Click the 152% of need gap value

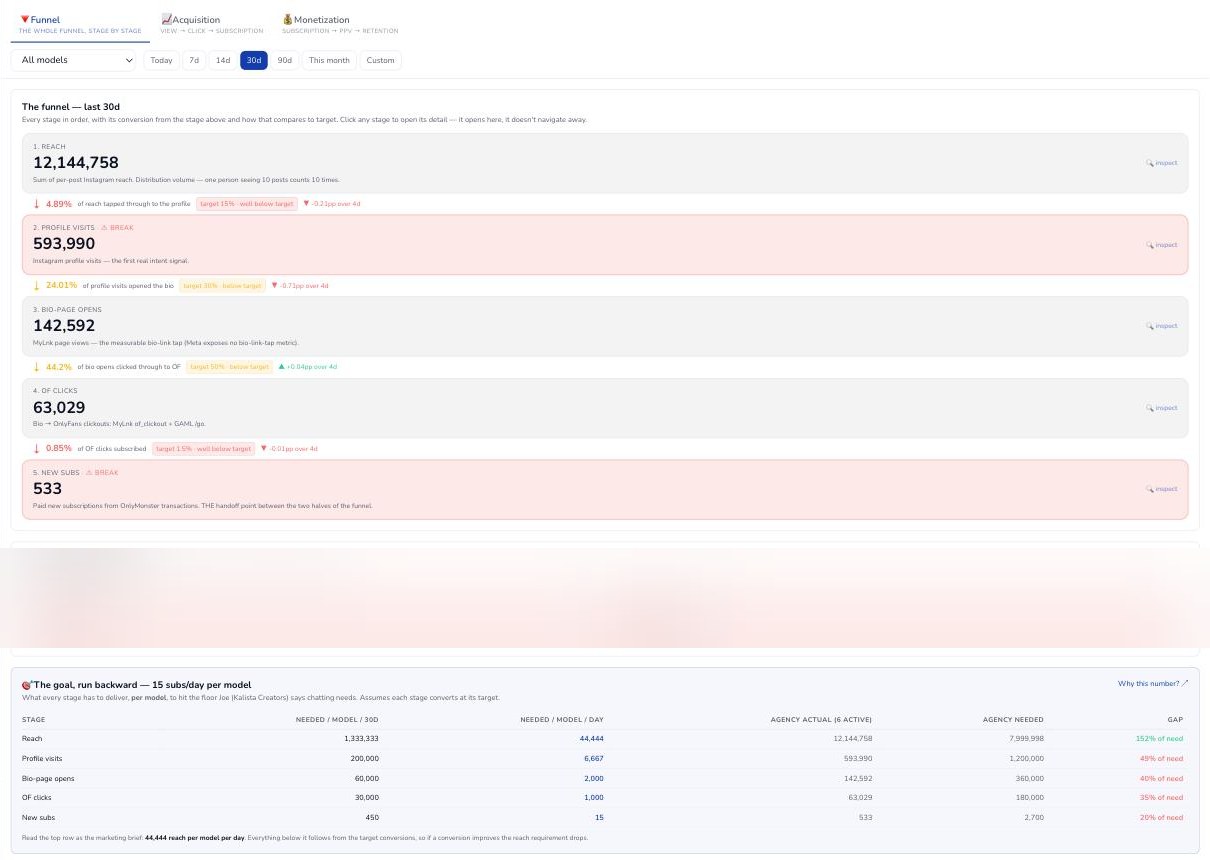[x=1159, y=738]
